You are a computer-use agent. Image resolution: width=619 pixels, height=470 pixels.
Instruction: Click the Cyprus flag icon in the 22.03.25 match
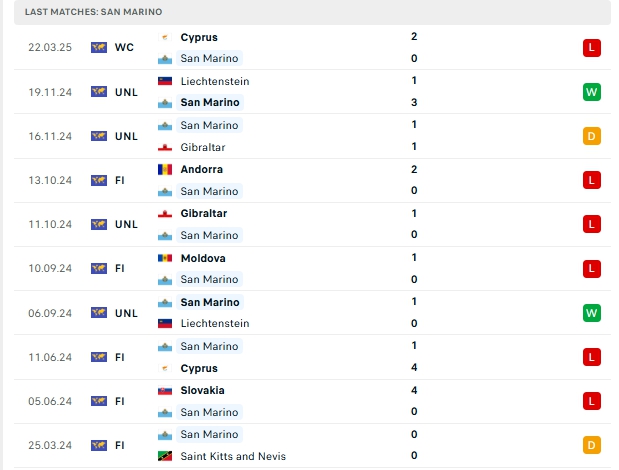pyautogui.click(x=165, y=37)
